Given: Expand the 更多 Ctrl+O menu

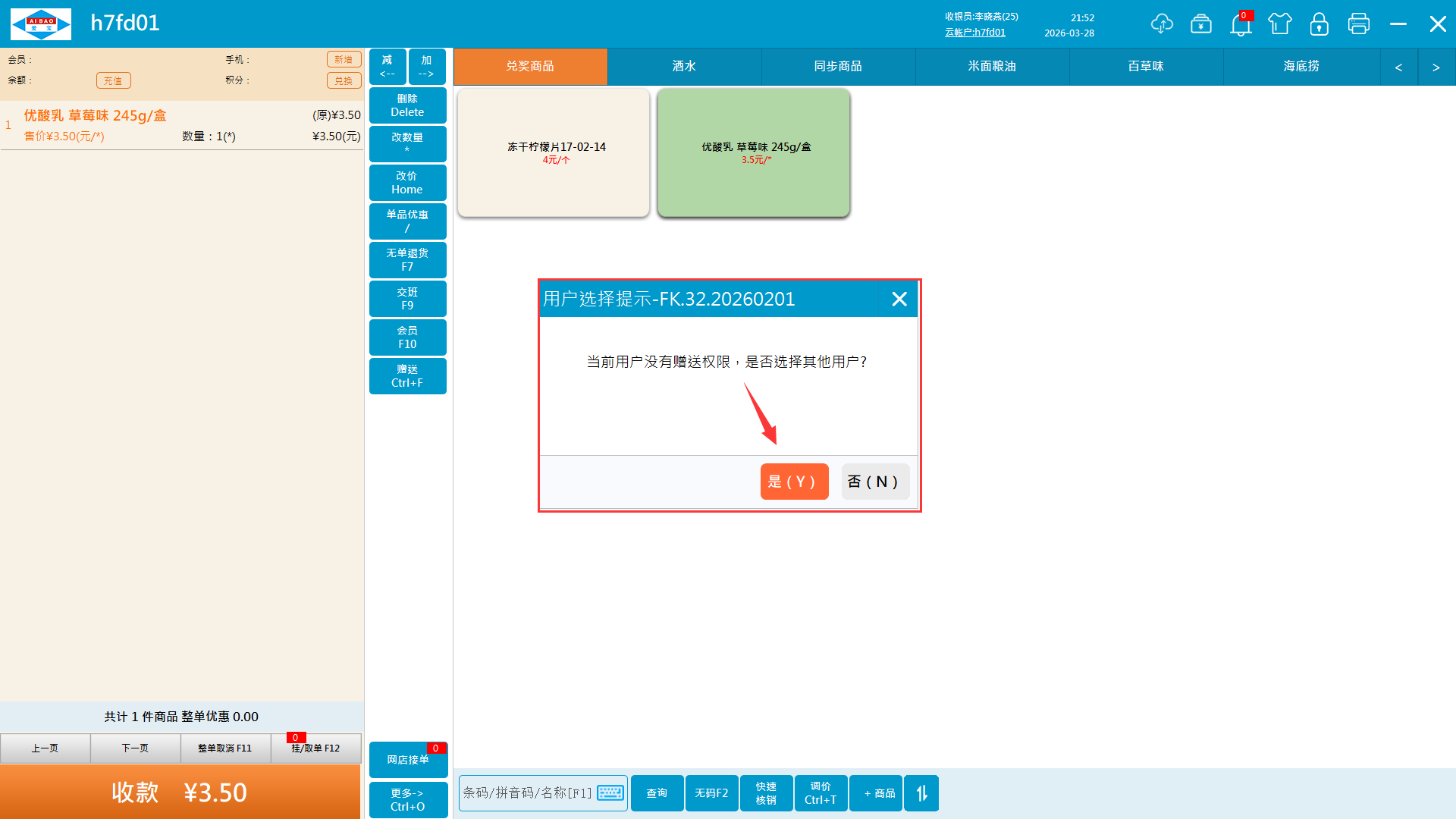Looking at the screenshot, I should coord(407,799).
